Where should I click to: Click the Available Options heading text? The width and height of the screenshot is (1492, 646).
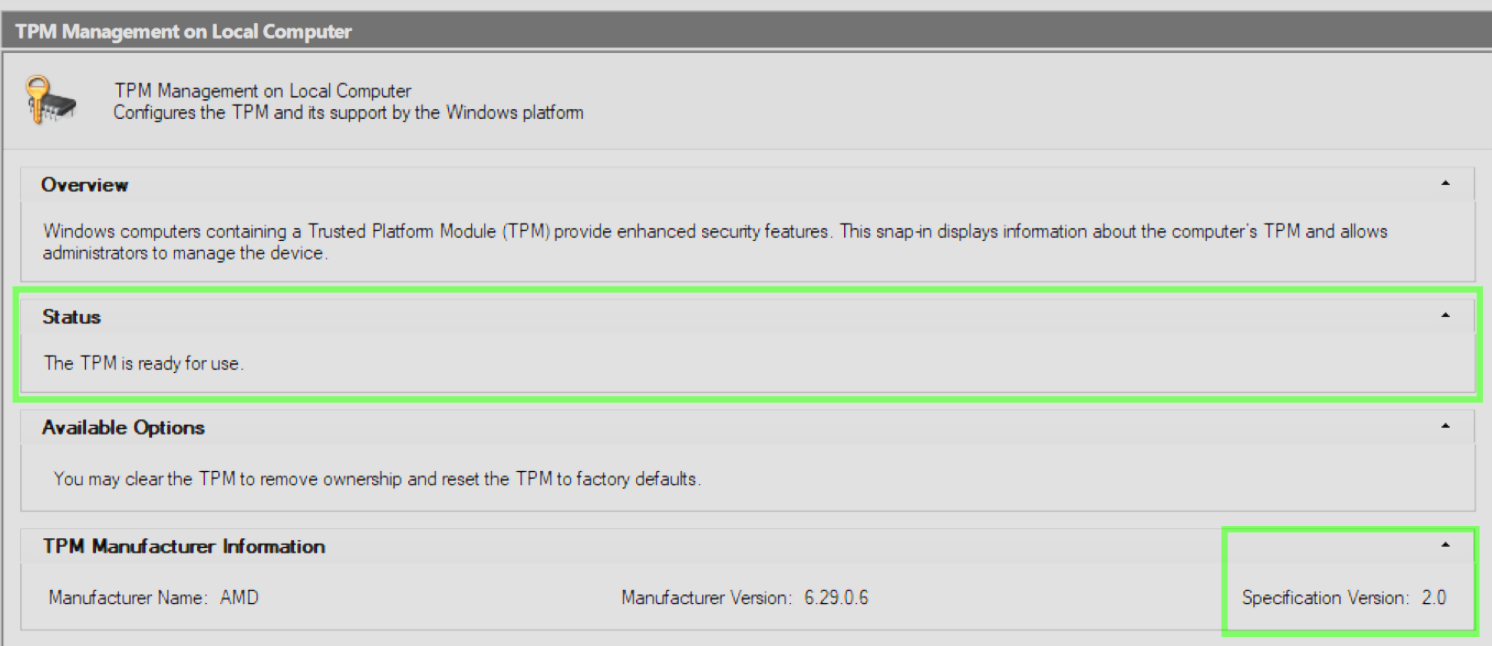click(123, 428)
